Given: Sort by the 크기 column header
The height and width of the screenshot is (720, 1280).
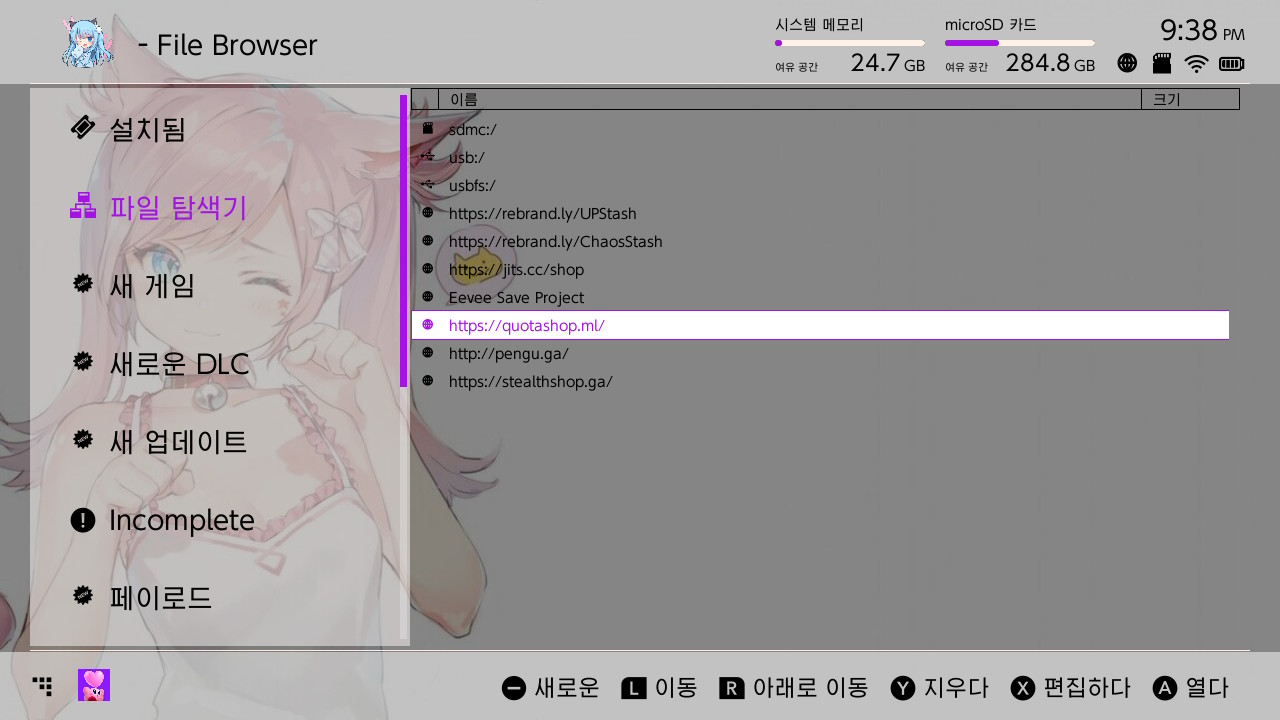Looking at the screenshot, I should (x=1190, y=99).
